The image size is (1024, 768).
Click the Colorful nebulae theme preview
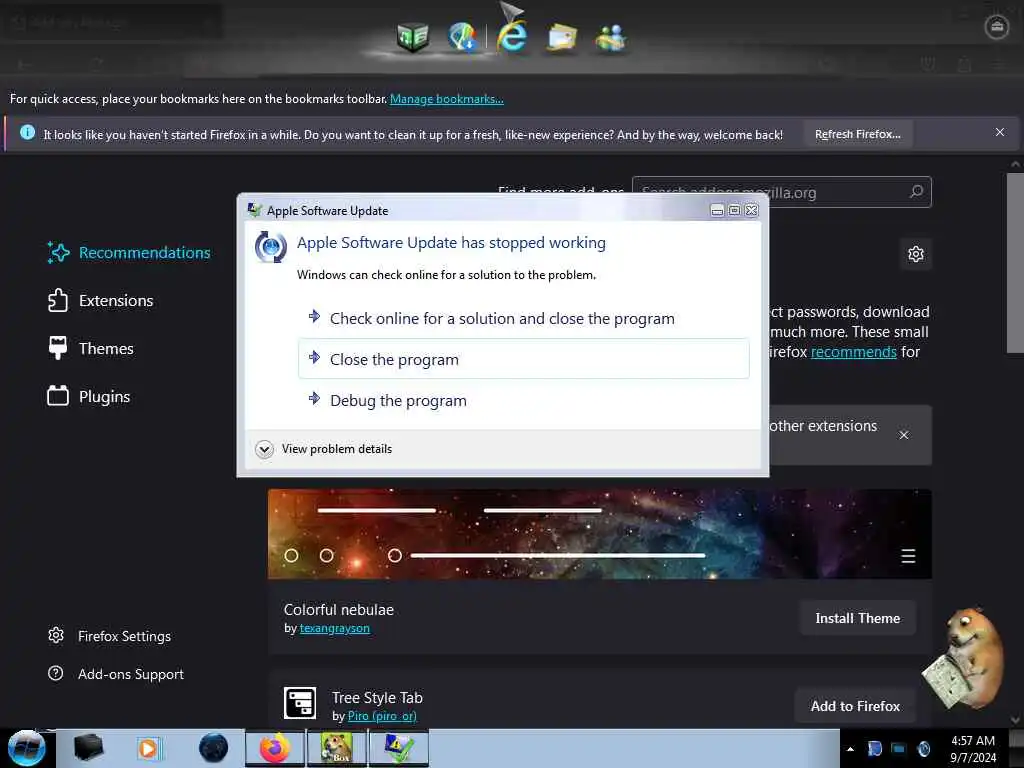[x=600, y=534]
